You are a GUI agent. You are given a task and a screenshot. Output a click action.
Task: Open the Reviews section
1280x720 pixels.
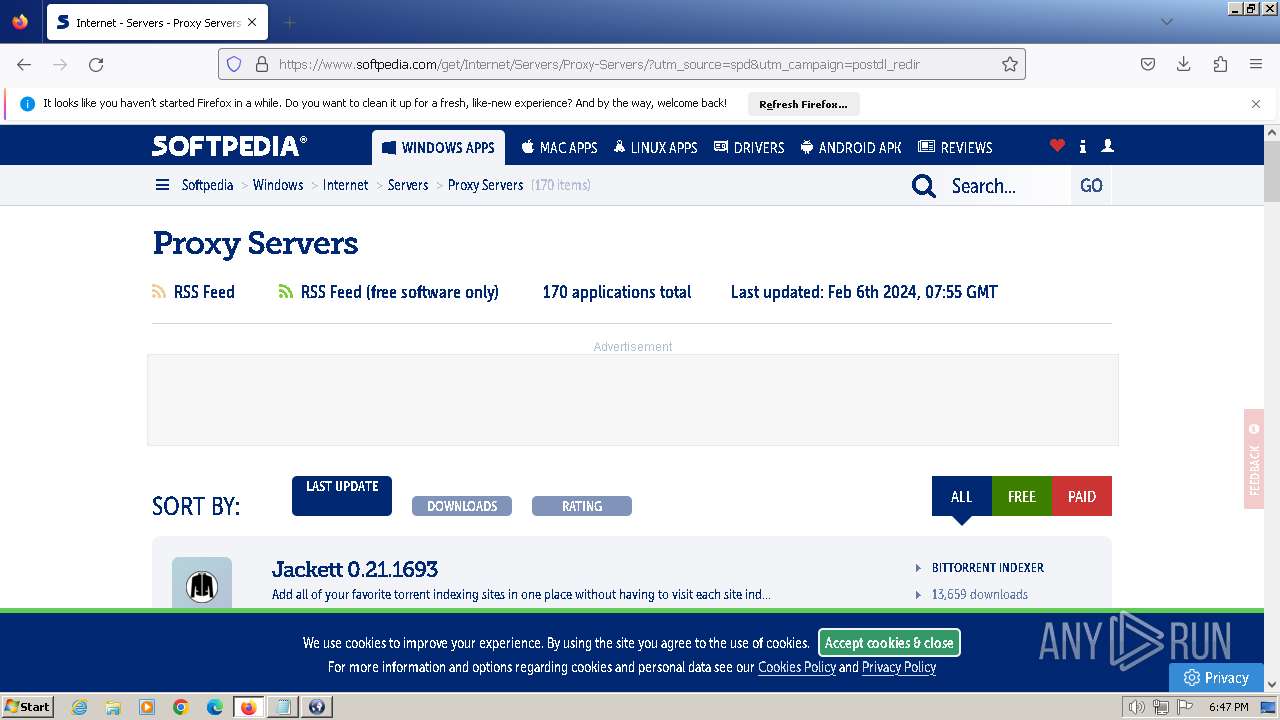pyautogui.click(x=955, y=147)
